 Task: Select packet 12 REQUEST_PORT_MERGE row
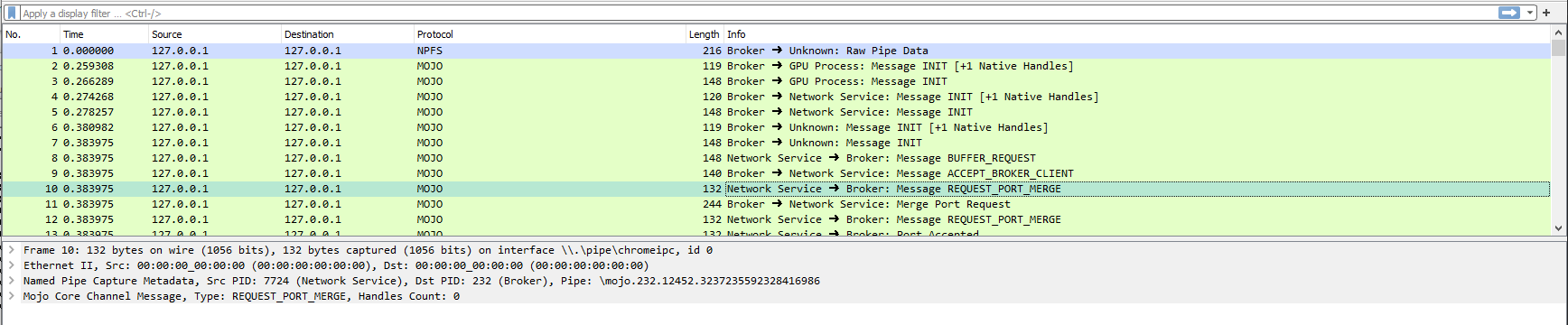[776, 219]
